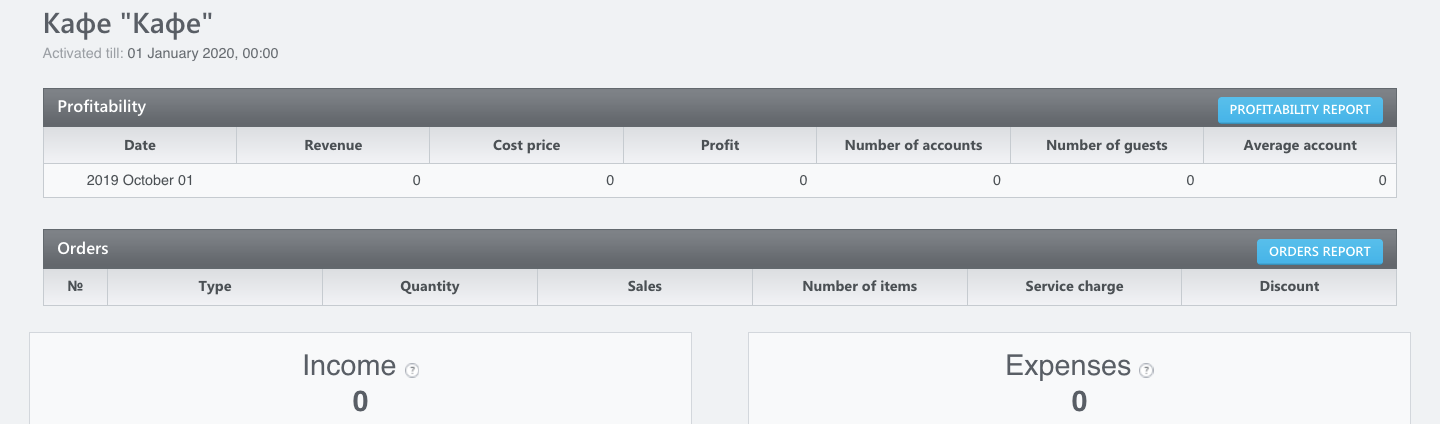
Task: Open the Orders Report
Action: (x=1320, y=251)
